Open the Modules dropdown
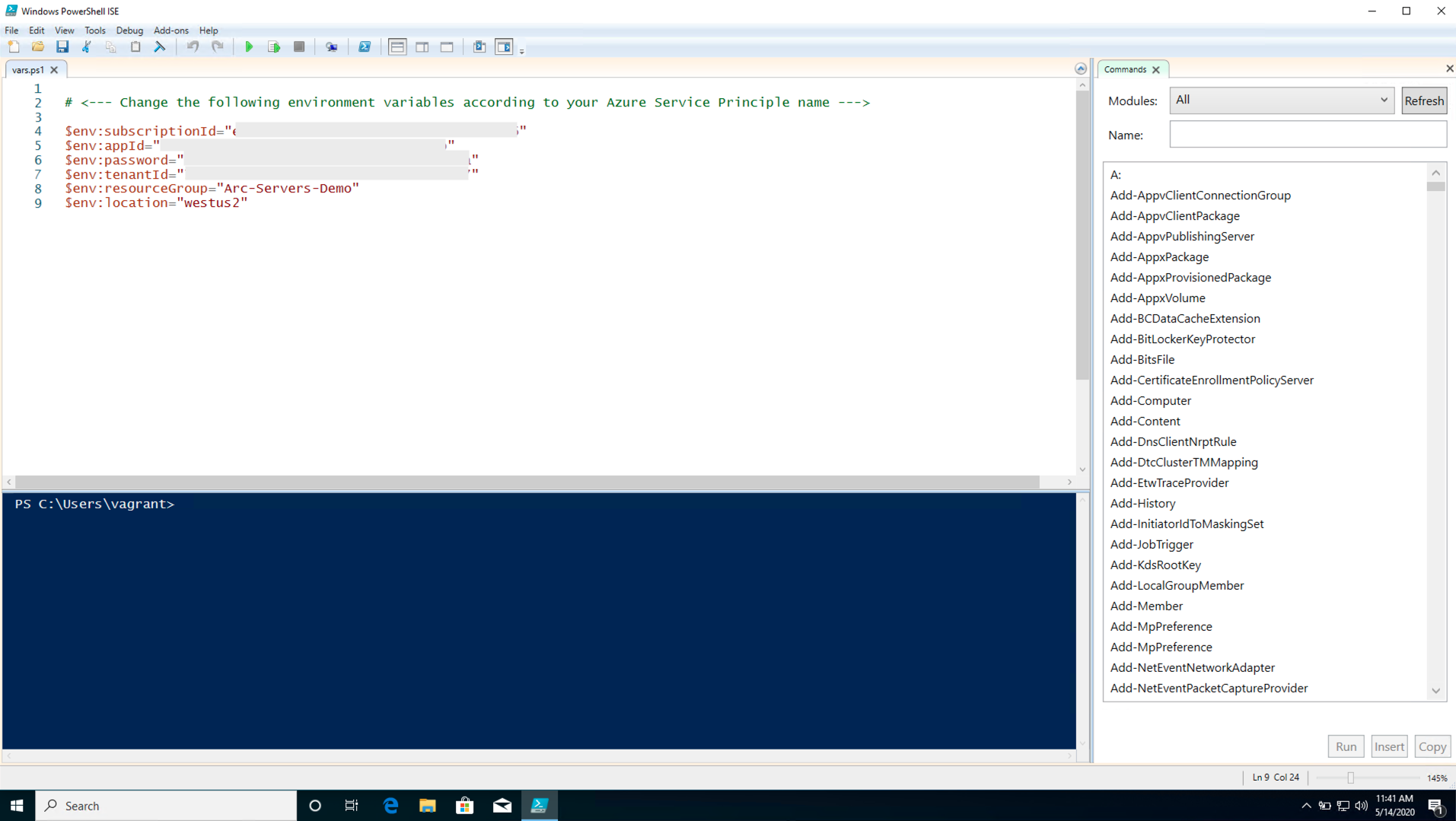Image resolution: width=1456 pixels, height=821 pixels. (1282, 100)
